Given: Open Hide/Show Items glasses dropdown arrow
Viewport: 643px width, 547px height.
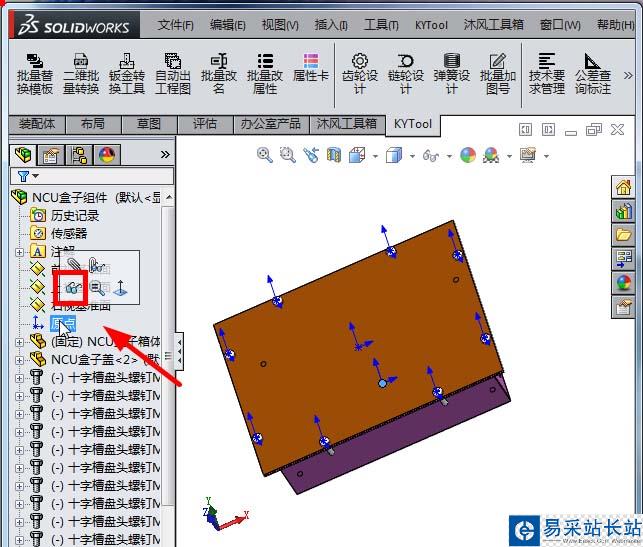Looking at the screenshot, I should [449, 156].
